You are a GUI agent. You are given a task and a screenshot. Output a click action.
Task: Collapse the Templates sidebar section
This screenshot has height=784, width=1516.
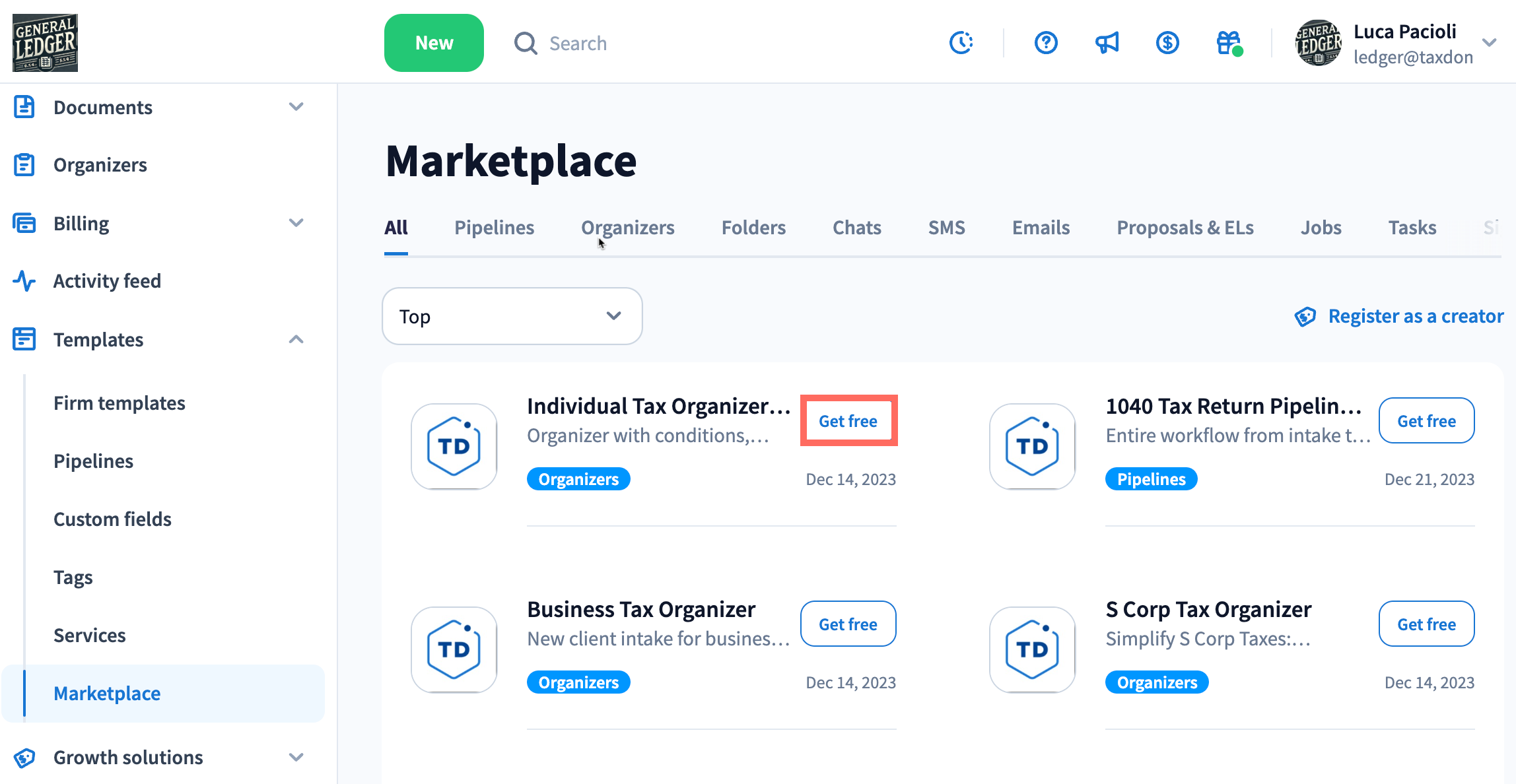pos(296,339)
